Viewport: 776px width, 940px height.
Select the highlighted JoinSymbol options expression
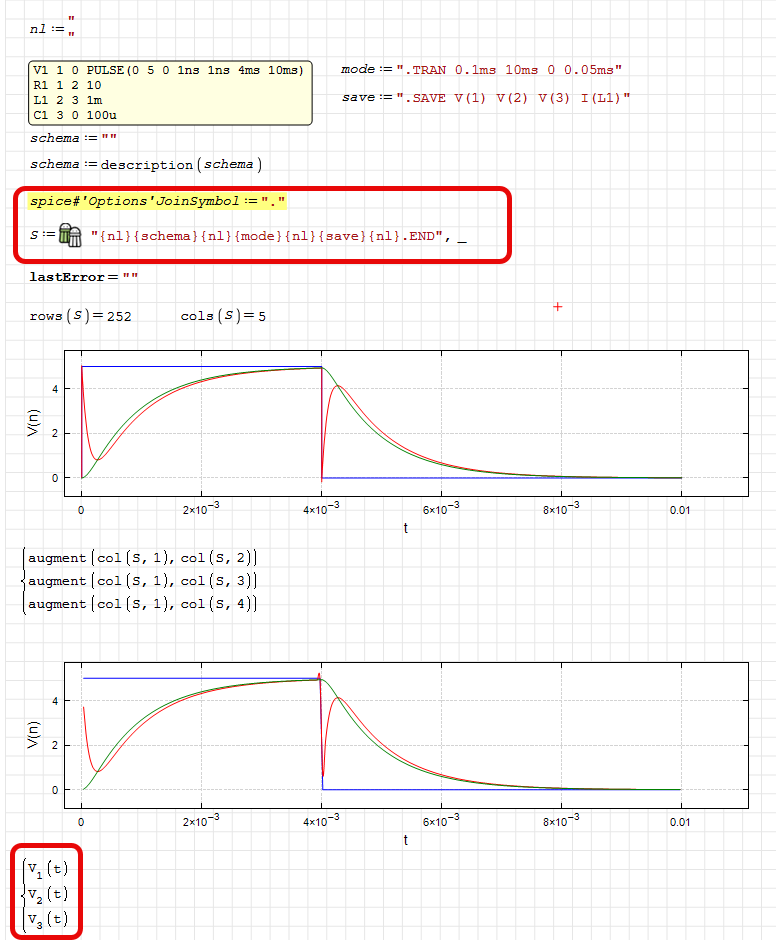click(157, 201)
